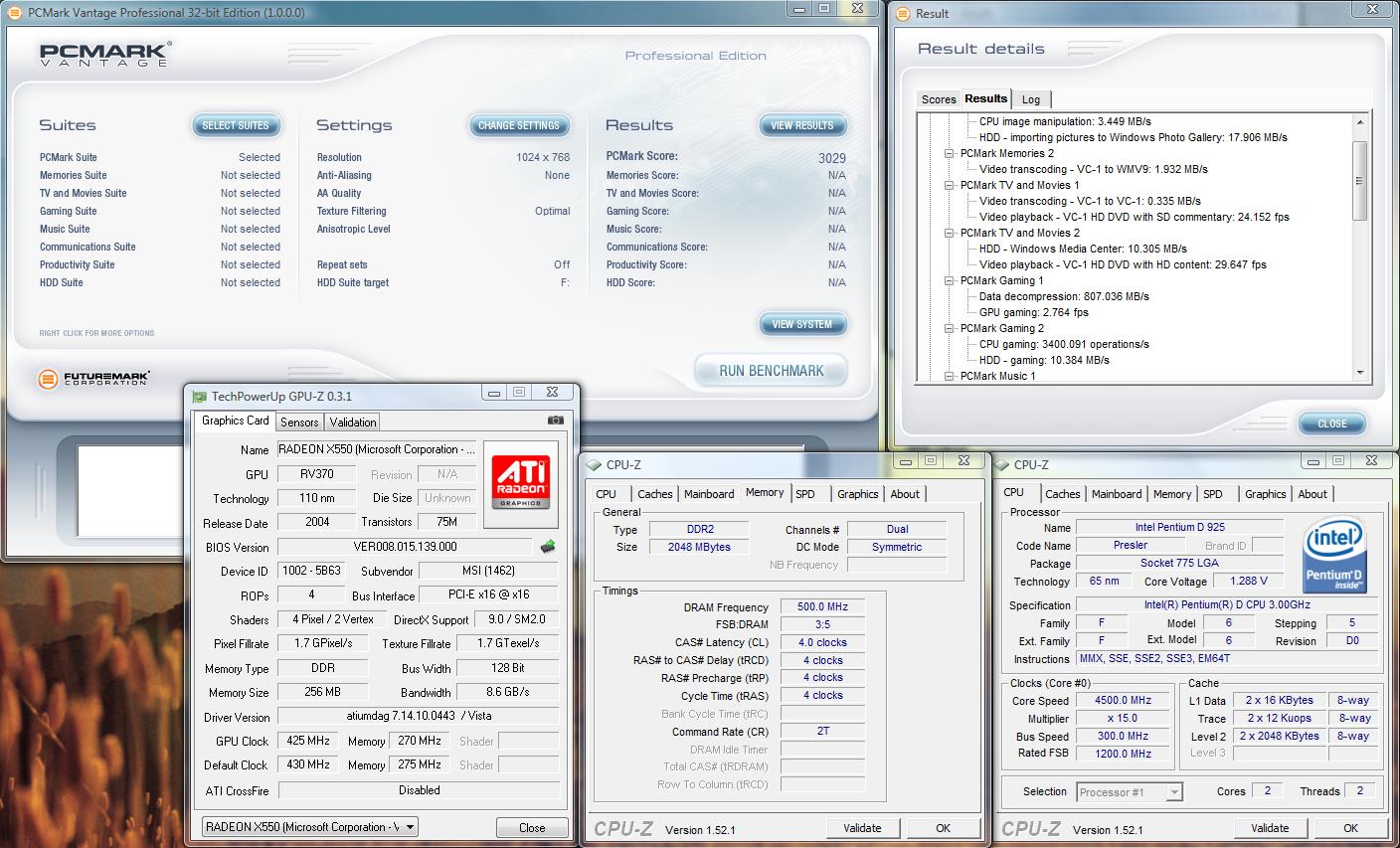Click CLOSE in the Result window
This screenshot has height=848, width=1400.
coord(1332,424)
